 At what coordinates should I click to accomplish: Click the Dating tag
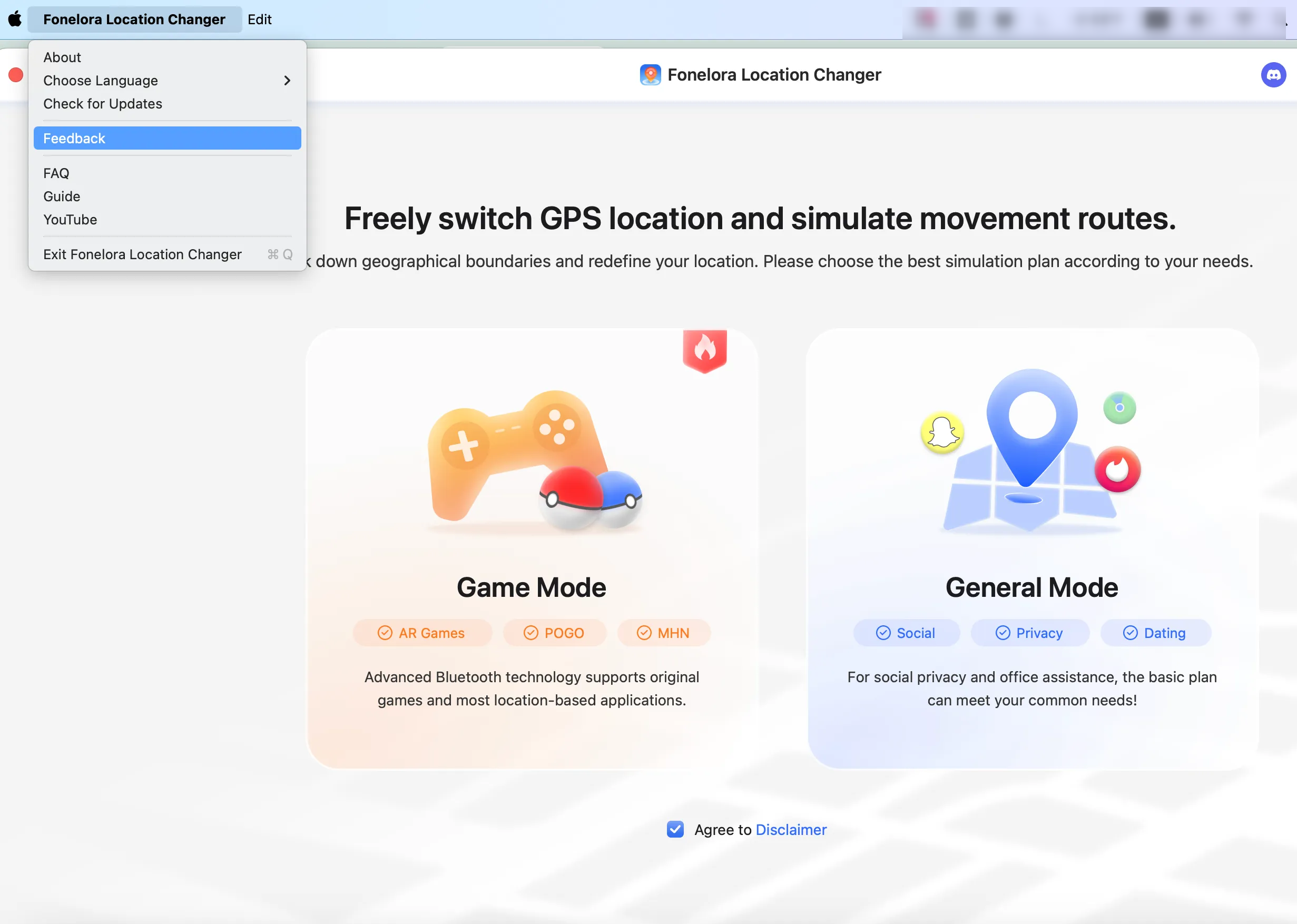(x=1155, y=633)
